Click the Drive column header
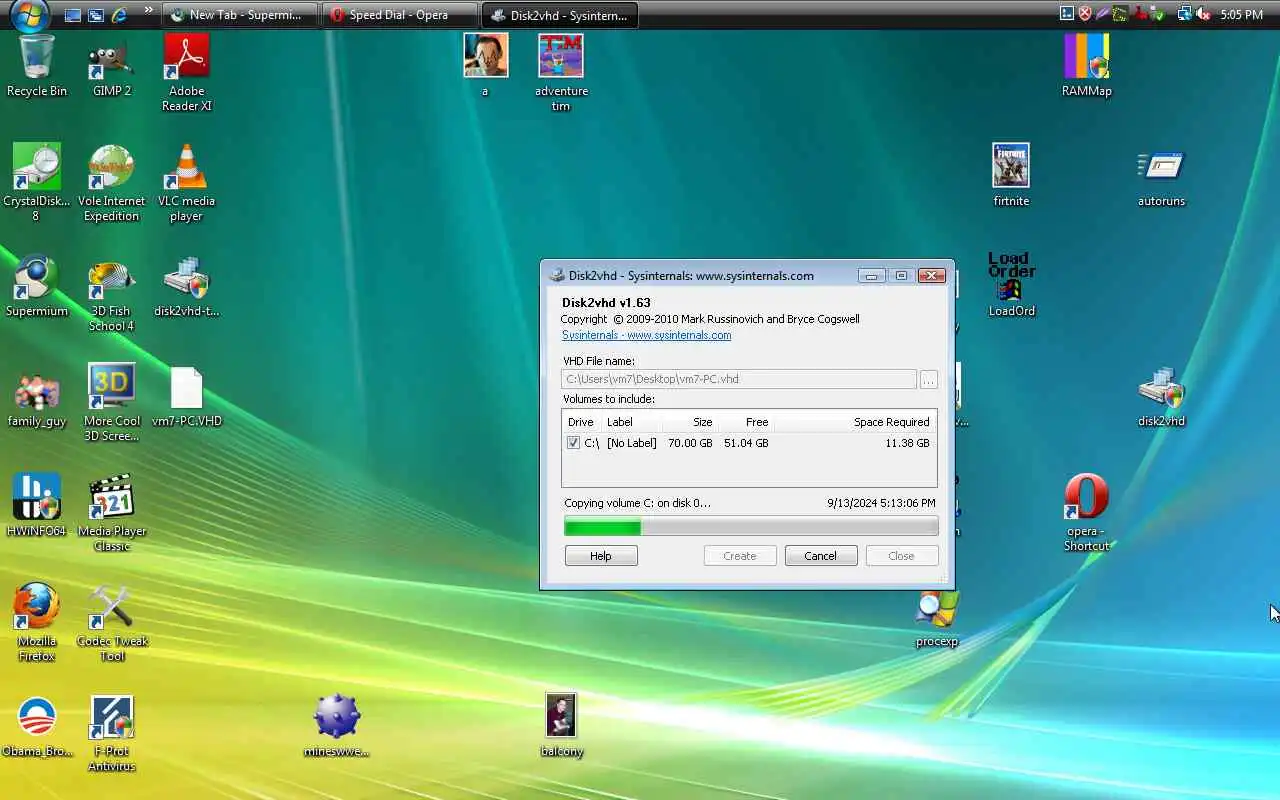 click(582, 422)
